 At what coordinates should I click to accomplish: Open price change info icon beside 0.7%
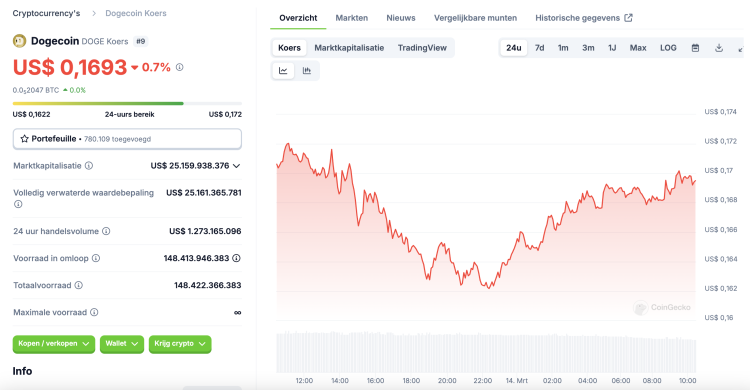click(x=179, y=67)
